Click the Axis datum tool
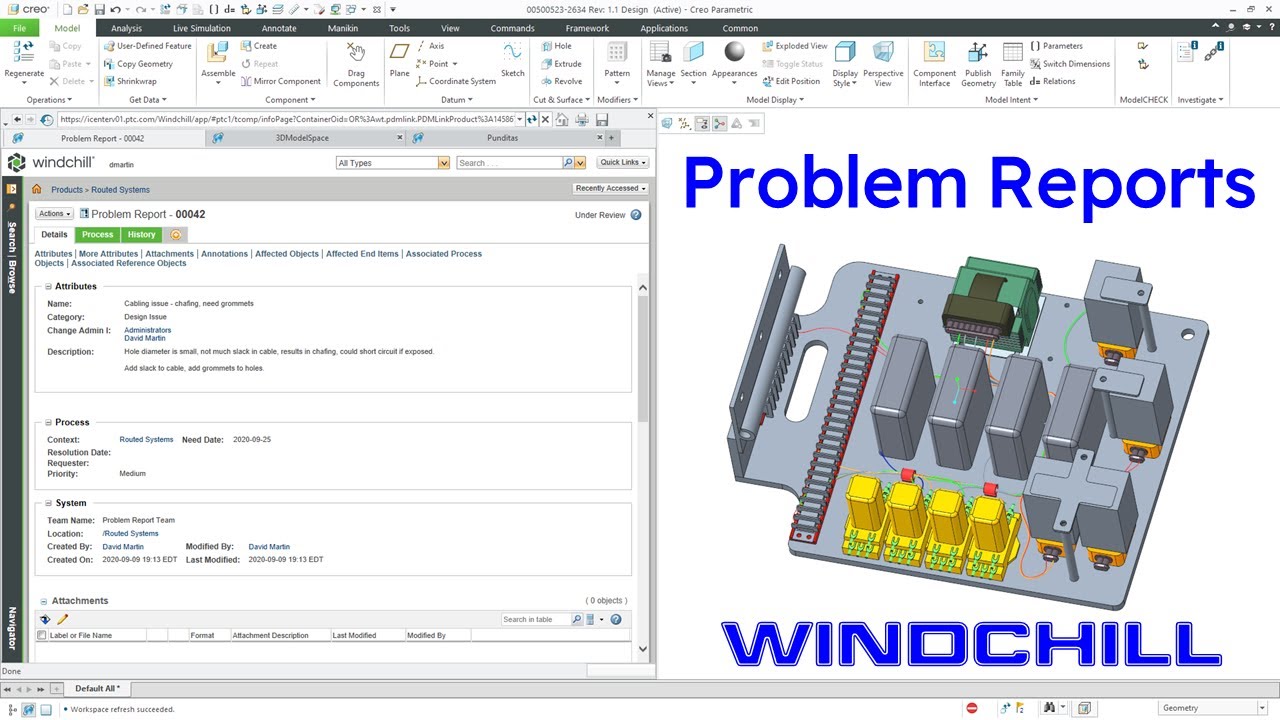The image size is (1280, 720). pos(430,46)
